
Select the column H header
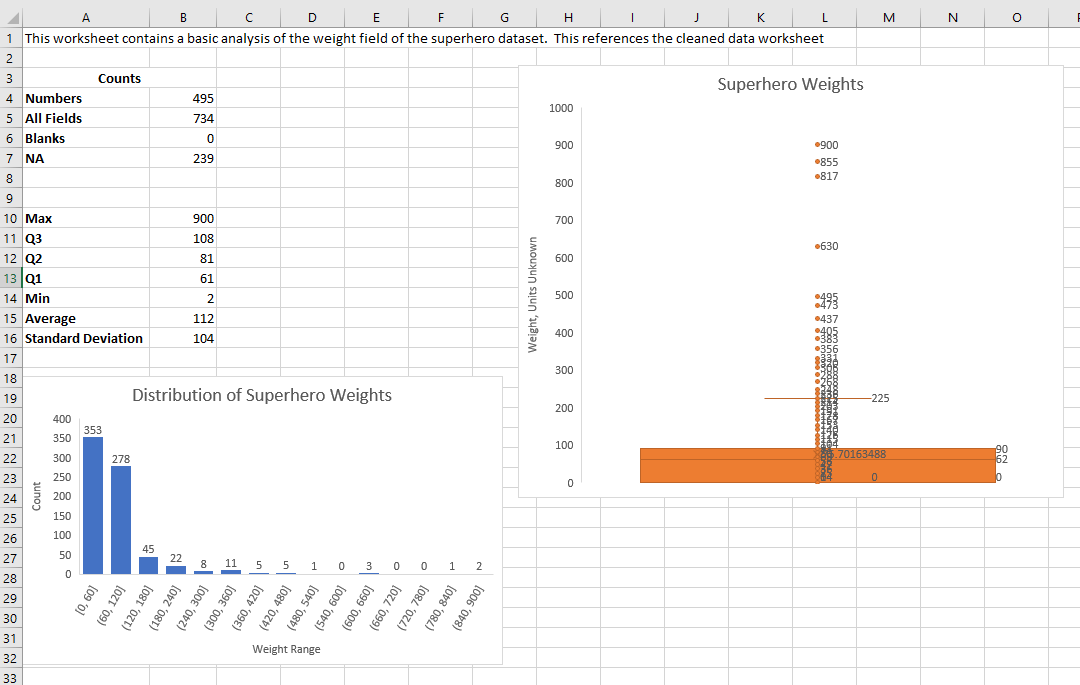pyautogui.click(x=568, y=17)
